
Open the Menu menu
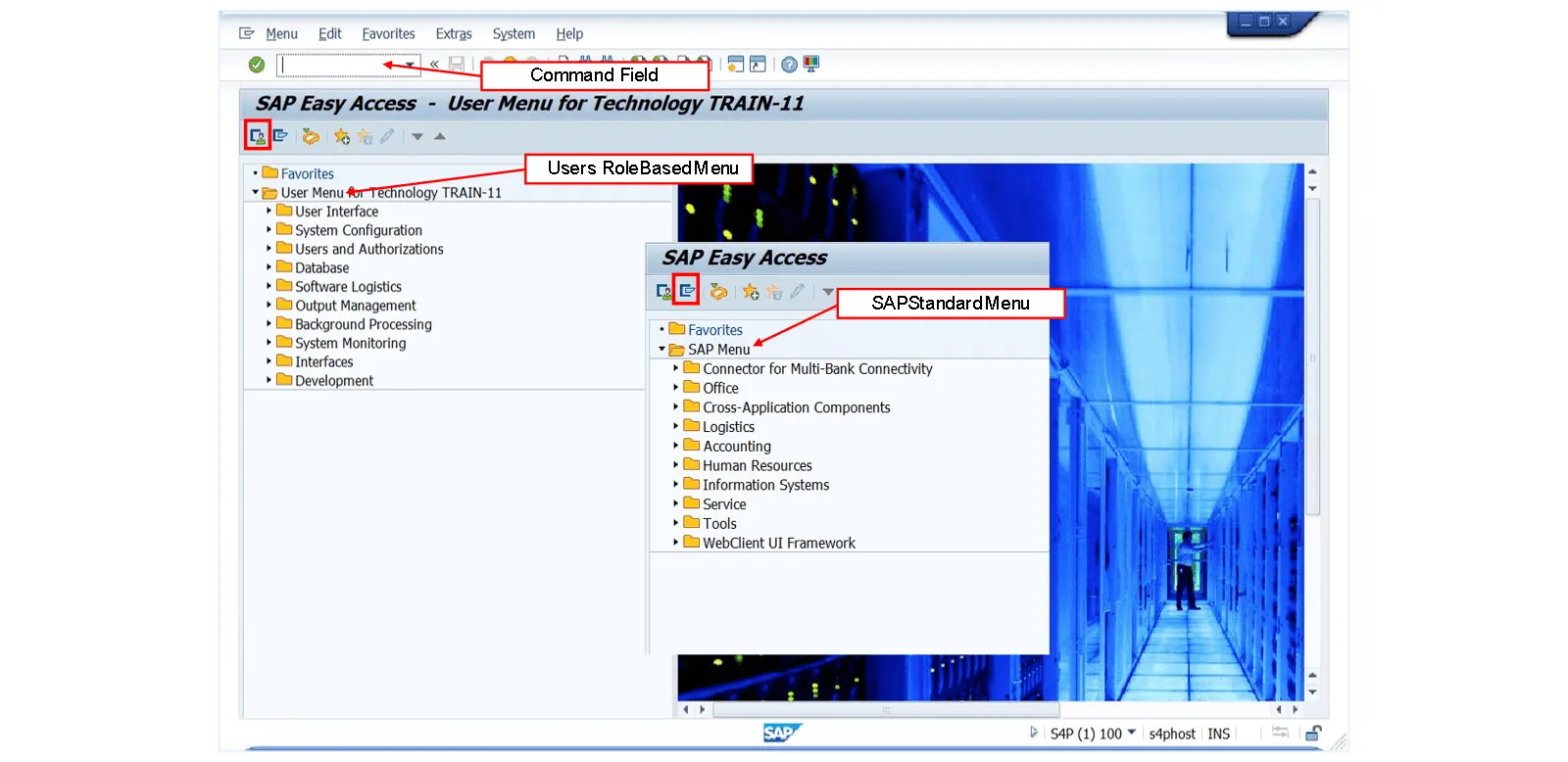tap(281, 33)
